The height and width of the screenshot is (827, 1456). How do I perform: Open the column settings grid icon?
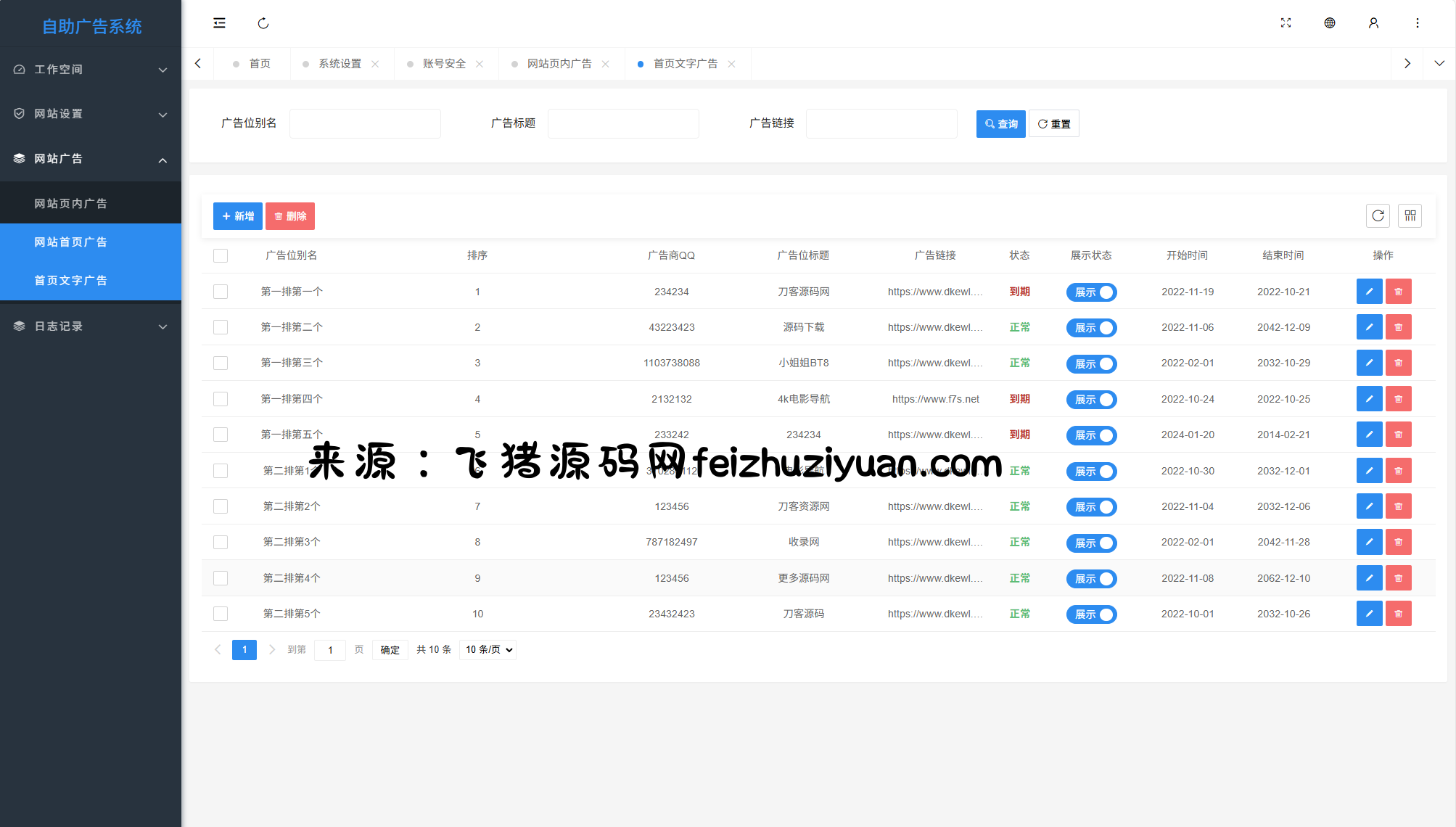click(x=1410, y=215)
